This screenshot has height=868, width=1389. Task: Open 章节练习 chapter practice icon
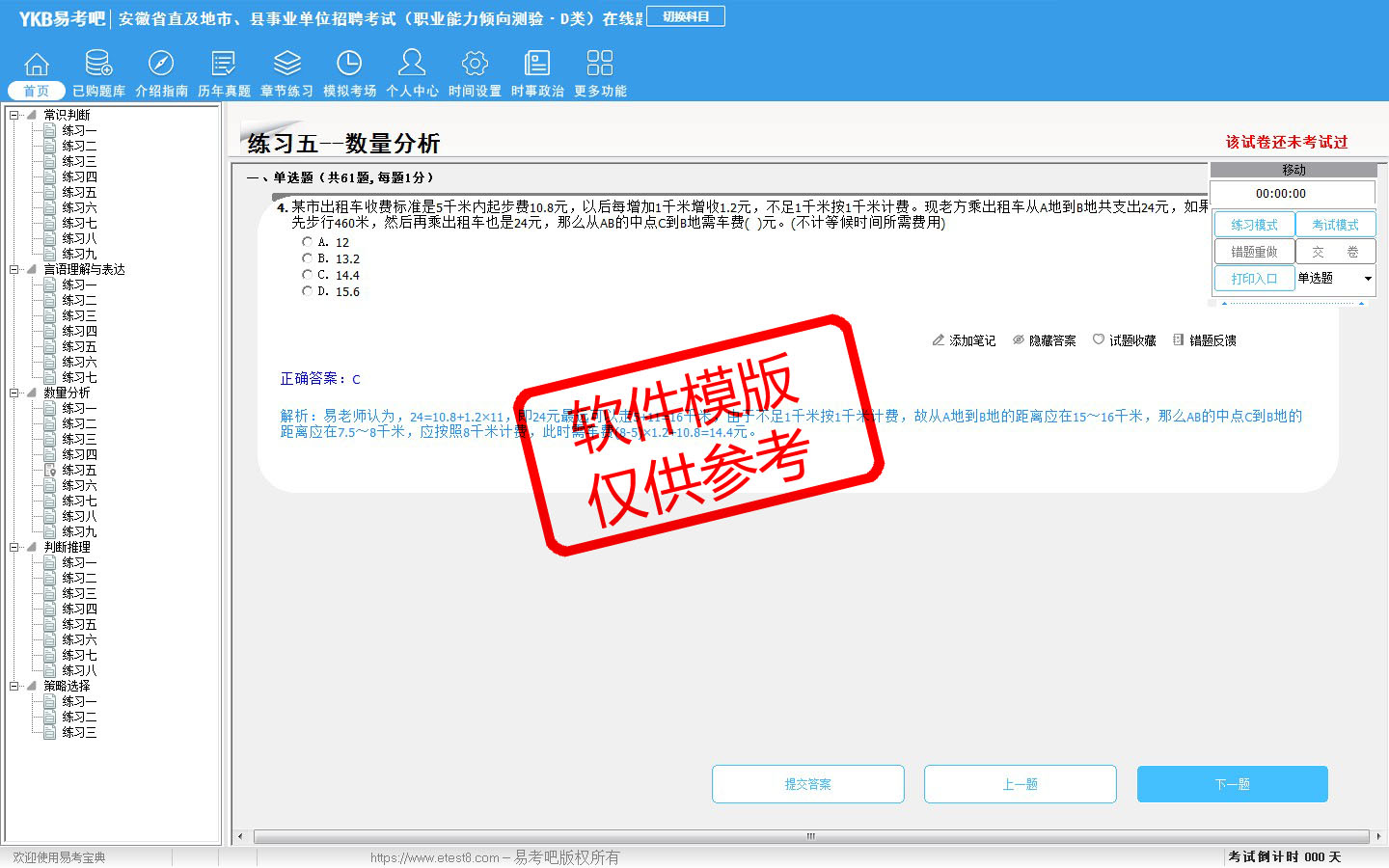(286, 65)
